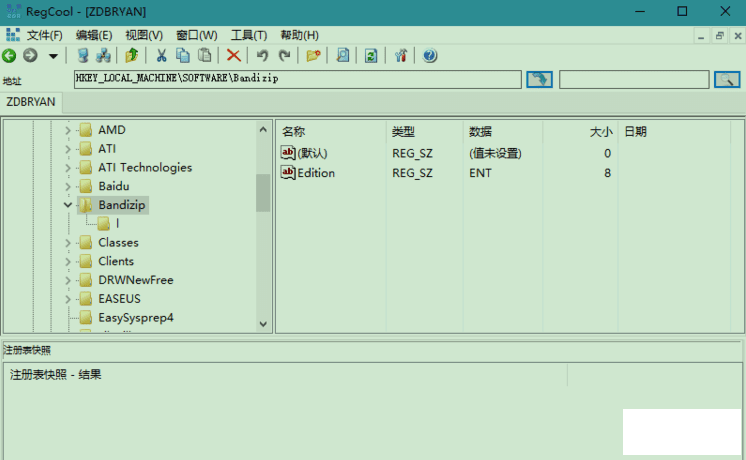This screenshot has width=746, height=460.
Task: Select the subkey under Bandizip
Action: click(x=118, y=224)
